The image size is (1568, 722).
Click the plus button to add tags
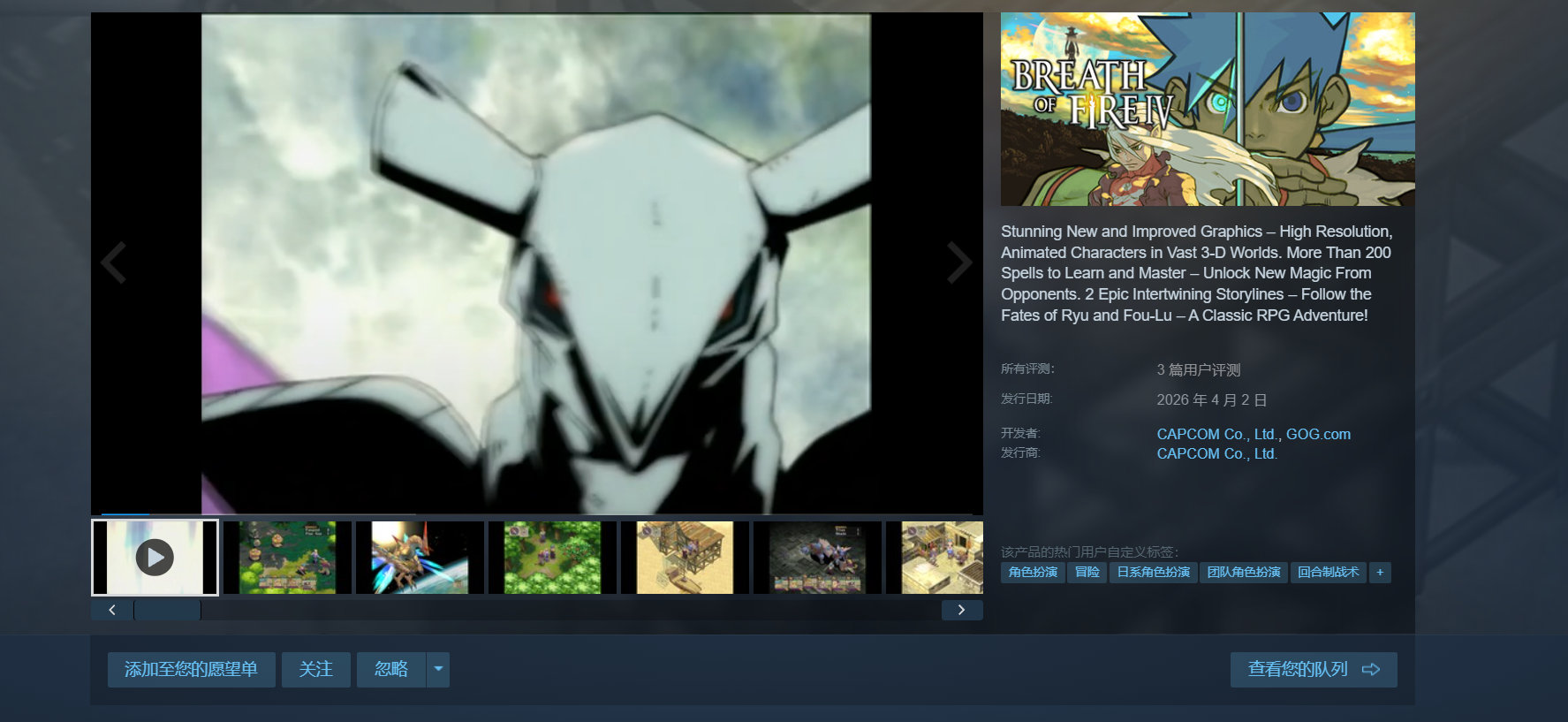pos(1380,573)
